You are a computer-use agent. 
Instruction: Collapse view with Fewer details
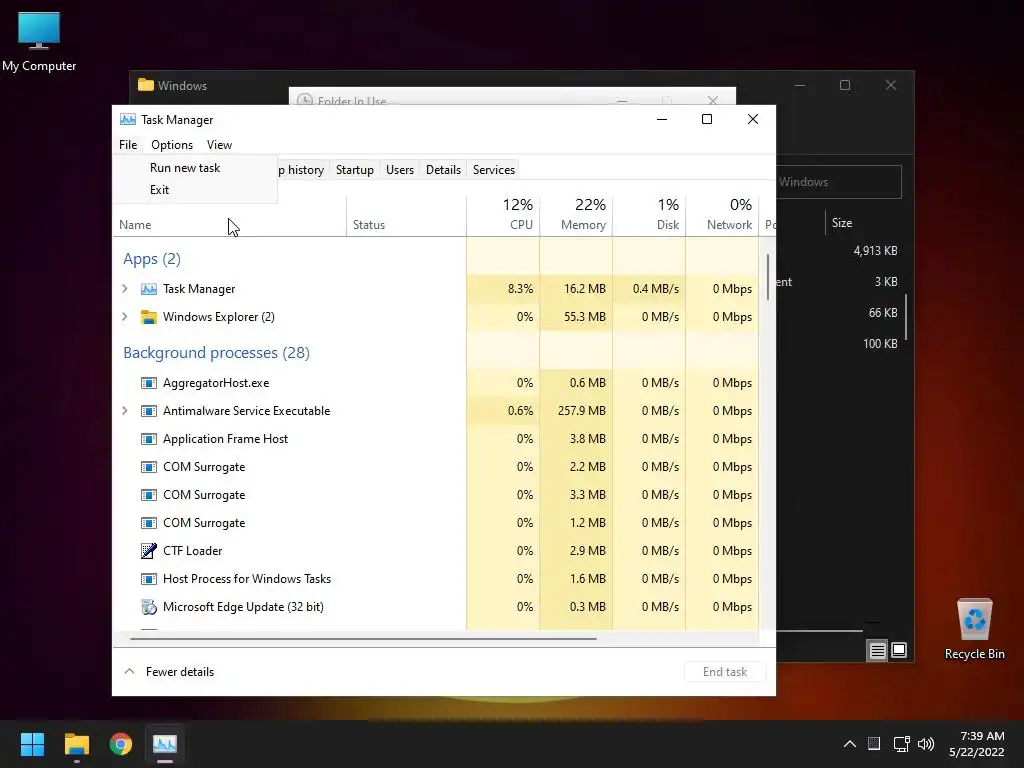point(169,671)
